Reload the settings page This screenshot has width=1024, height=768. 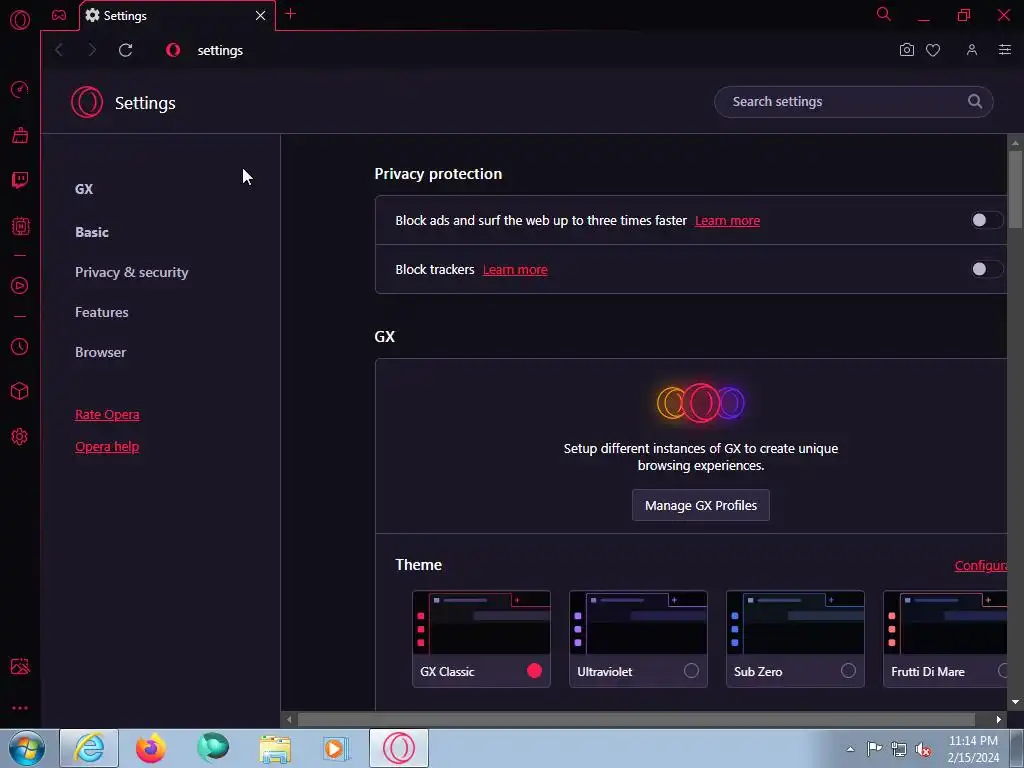tap(125, 50)
